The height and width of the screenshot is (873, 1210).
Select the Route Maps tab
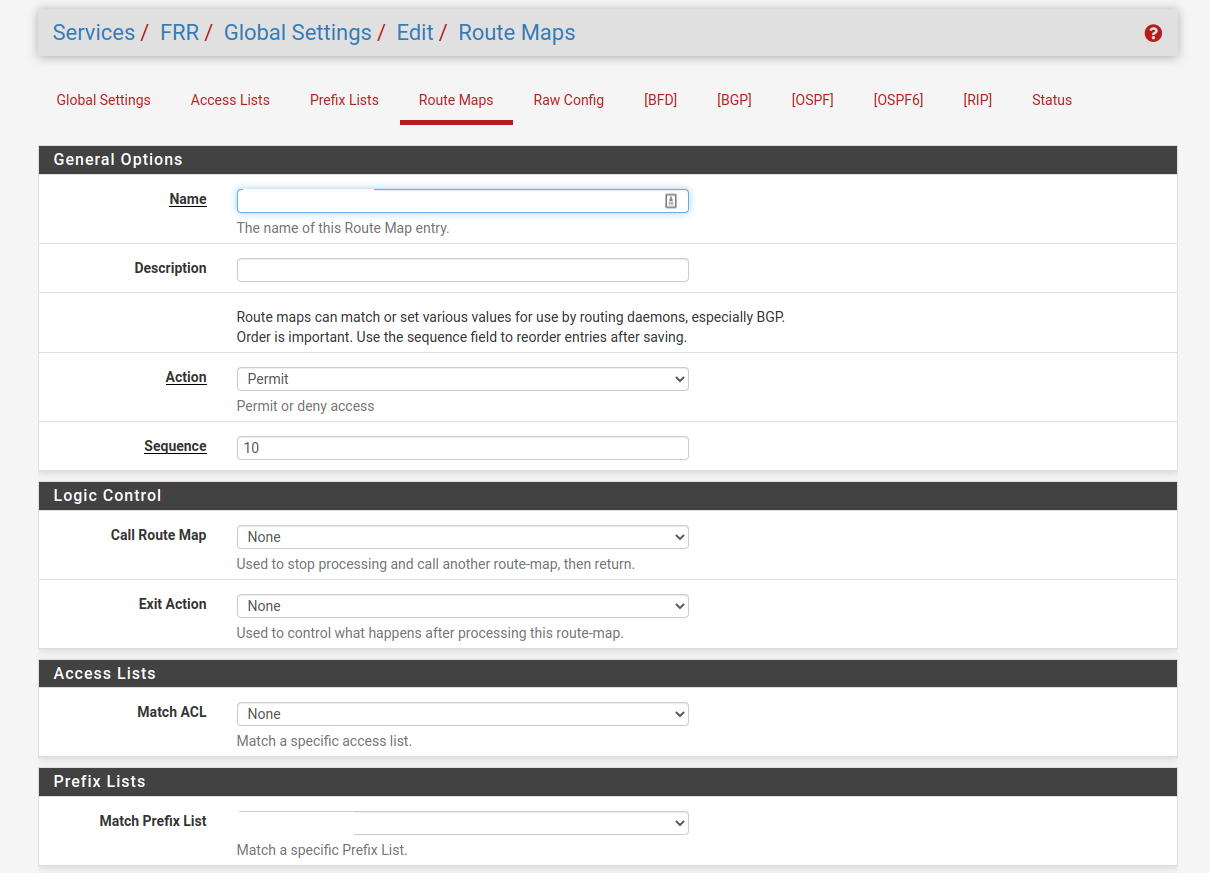(456, 100)
